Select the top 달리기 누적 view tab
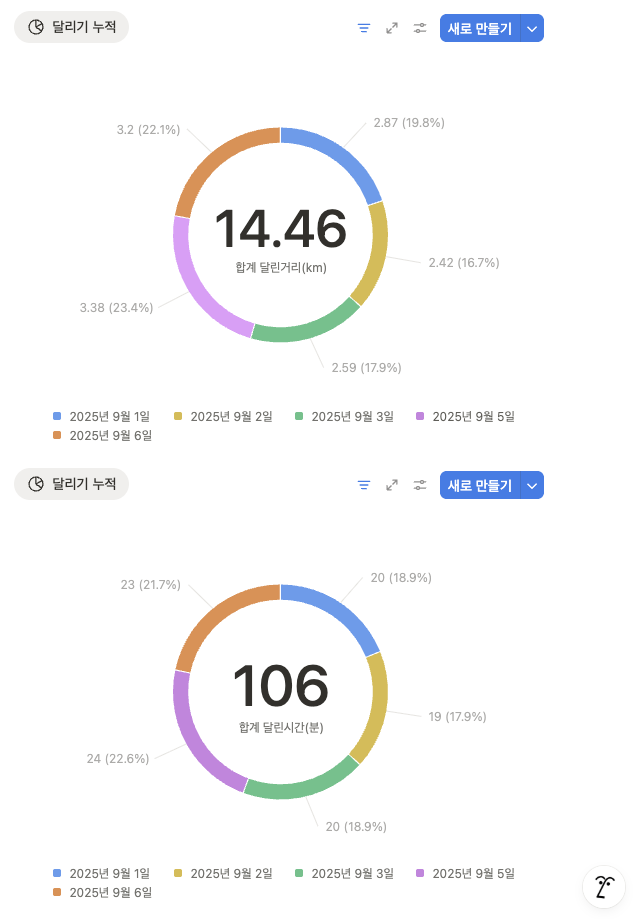This screenshot has height=919, width=637. (72, 27)
